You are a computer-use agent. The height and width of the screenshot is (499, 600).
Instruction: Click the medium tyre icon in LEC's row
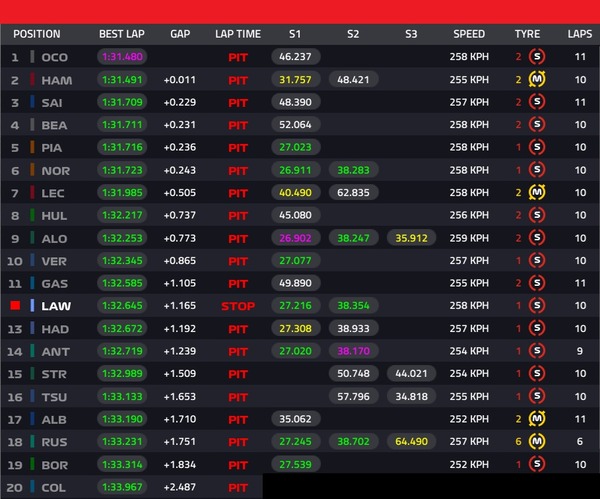(537, 192)
